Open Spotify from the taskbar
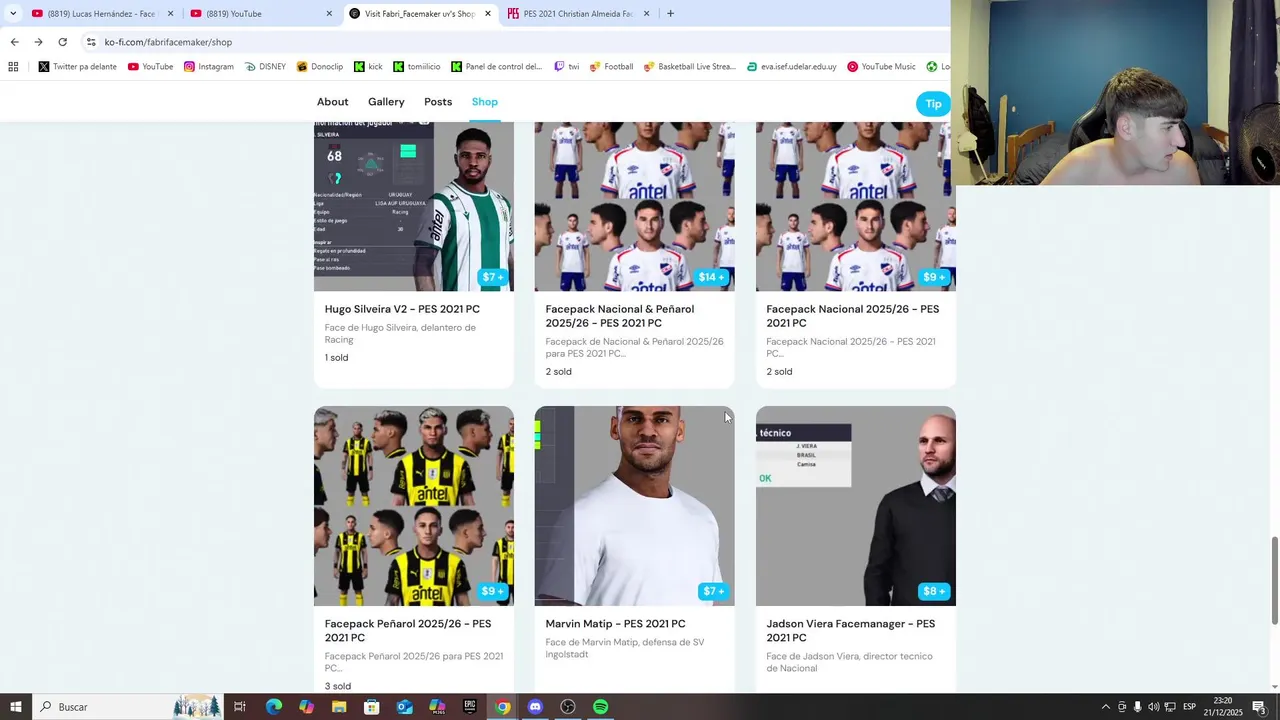 600,707
